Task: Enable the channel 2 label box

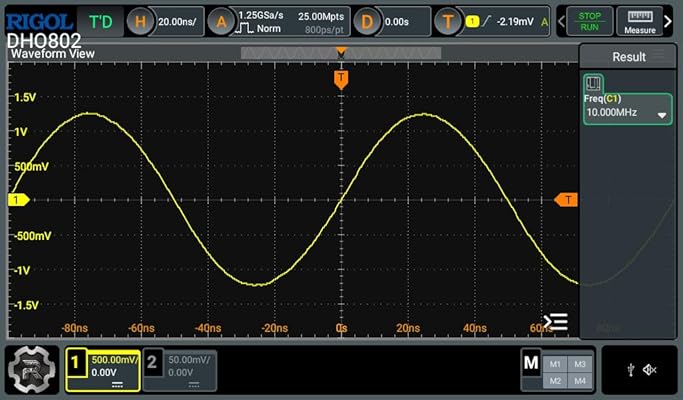Action: [x=152, y=362]
